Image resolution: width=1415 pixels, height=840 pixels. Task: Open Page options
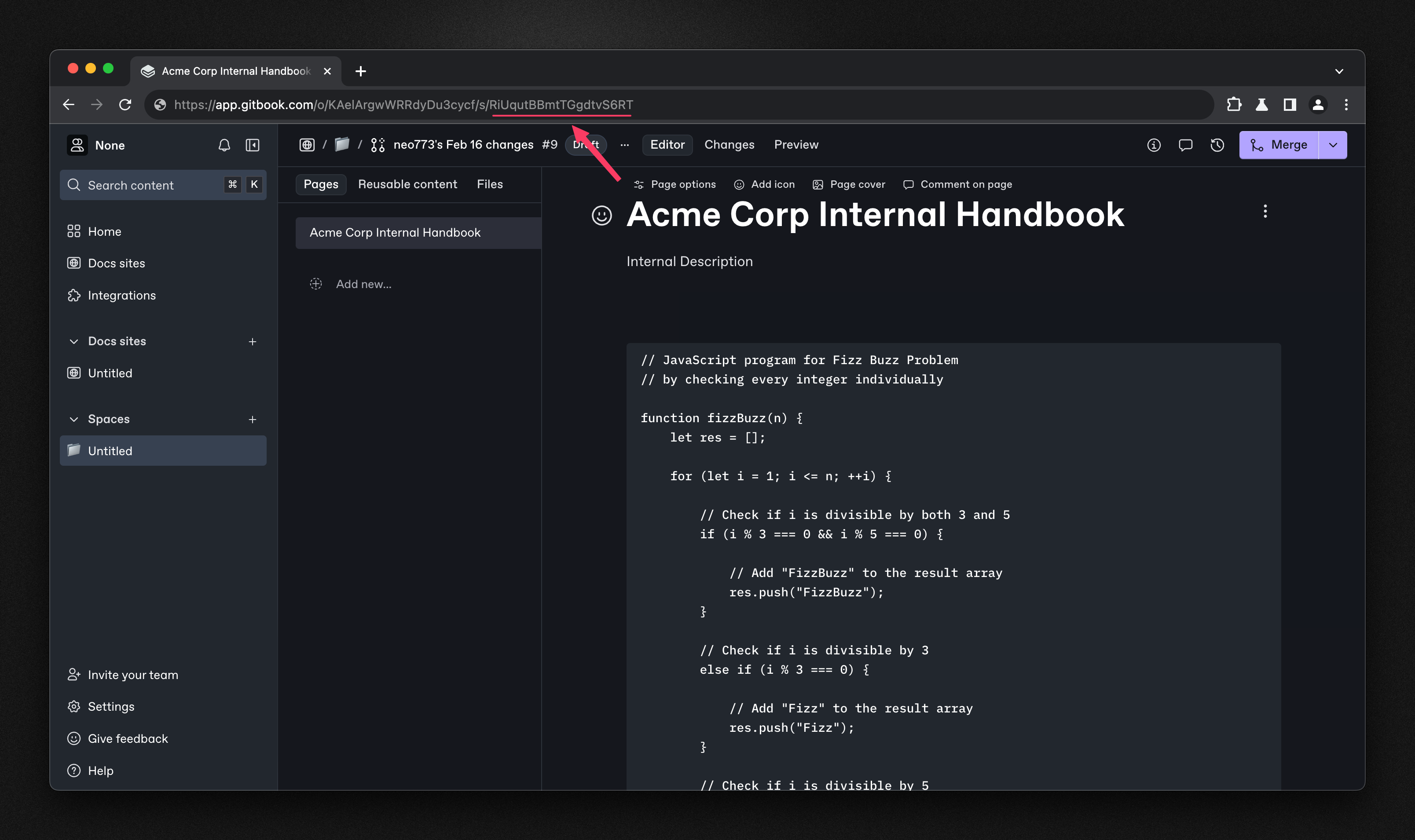click(x=675, y=185)
